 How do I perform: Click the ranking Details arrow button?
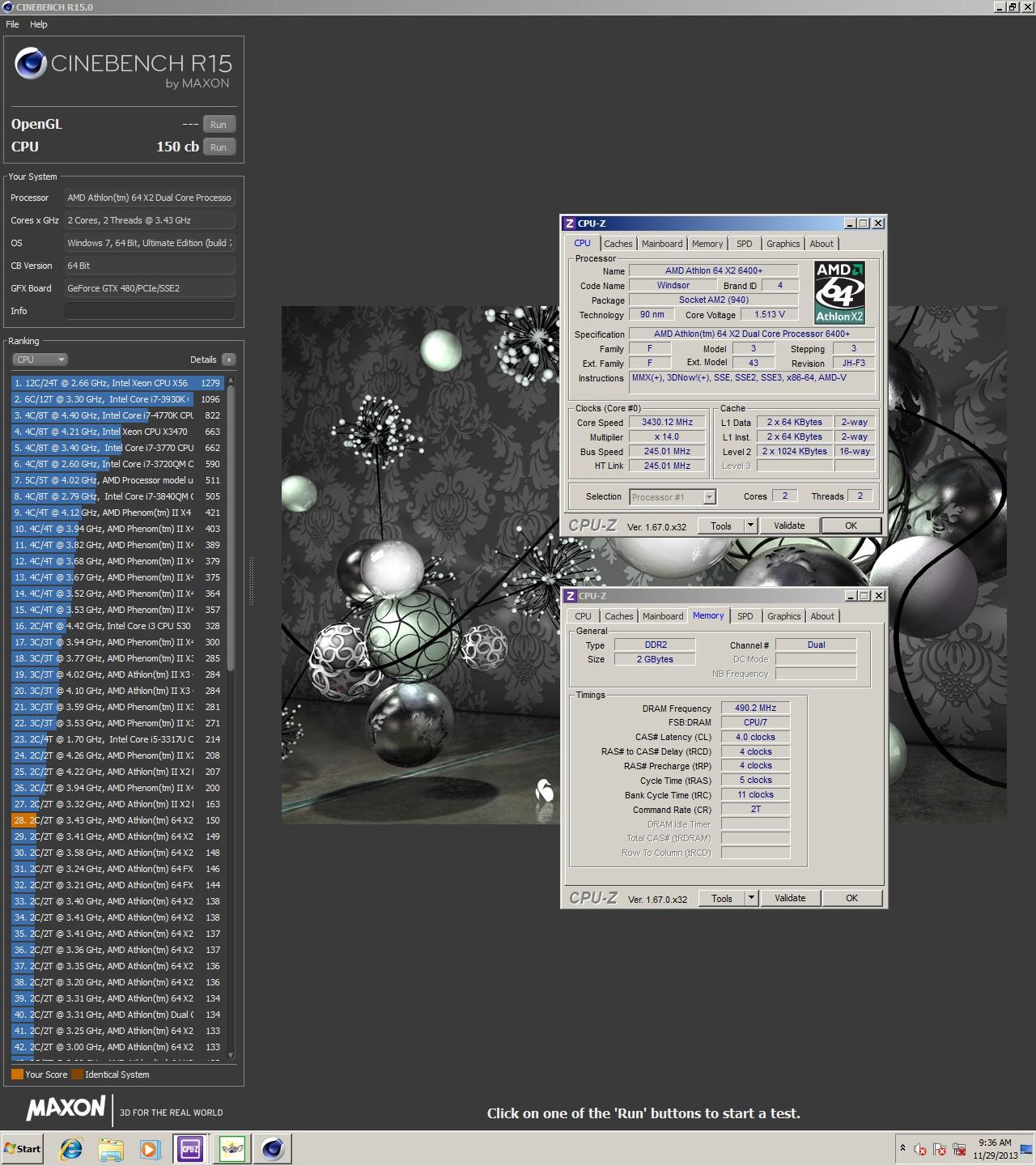(228, 360)
